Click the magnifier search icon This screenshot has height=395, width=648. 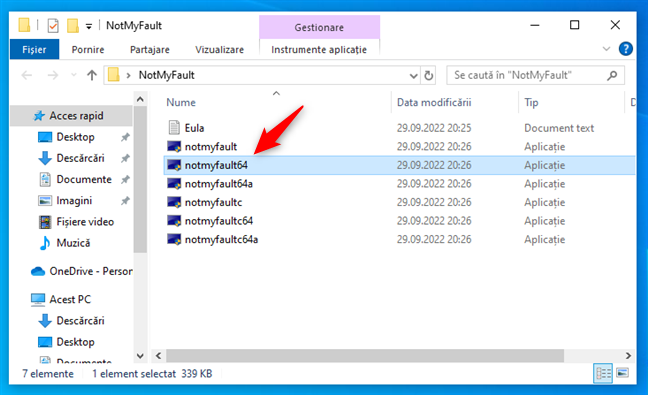point(612,75)
